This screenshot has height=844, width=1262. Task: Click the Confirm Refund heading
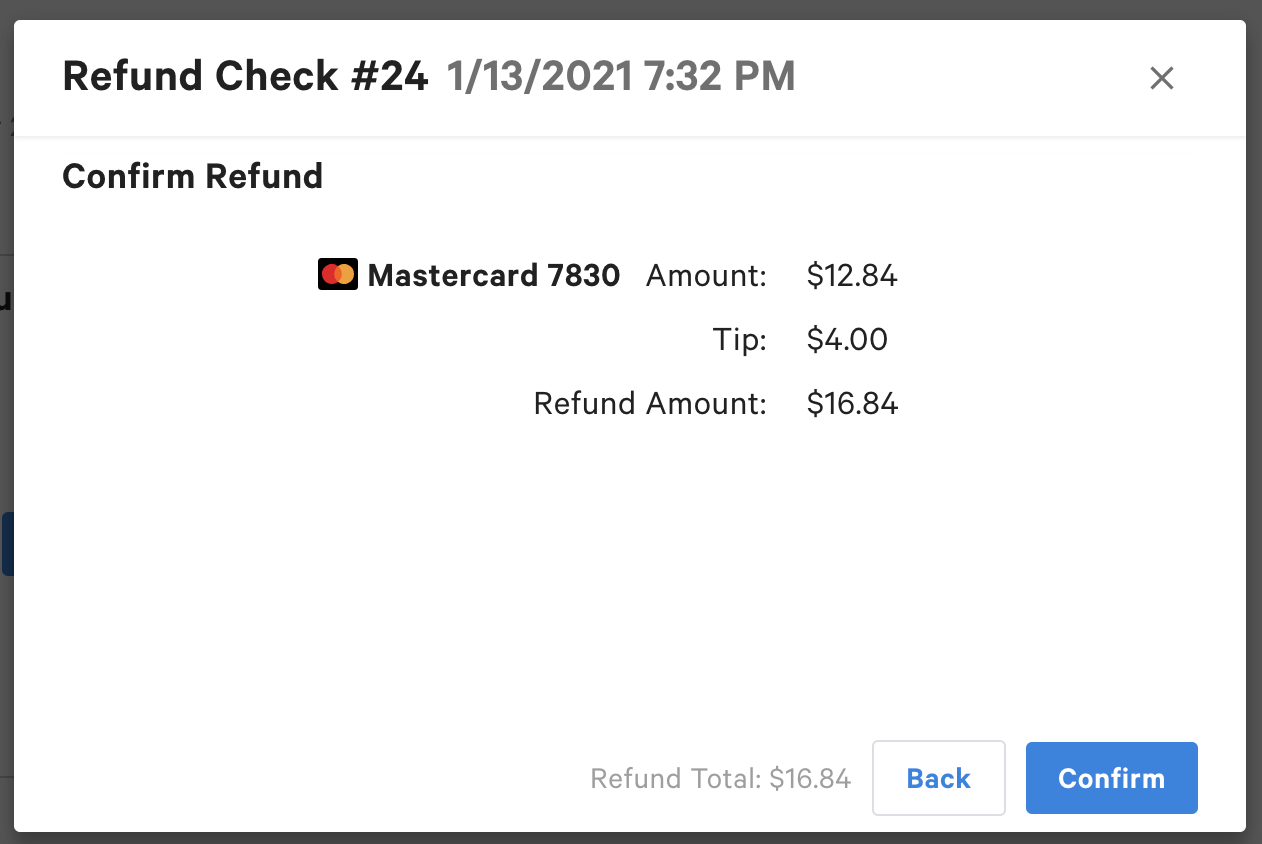pyautogui.click(x=193, y=176)
